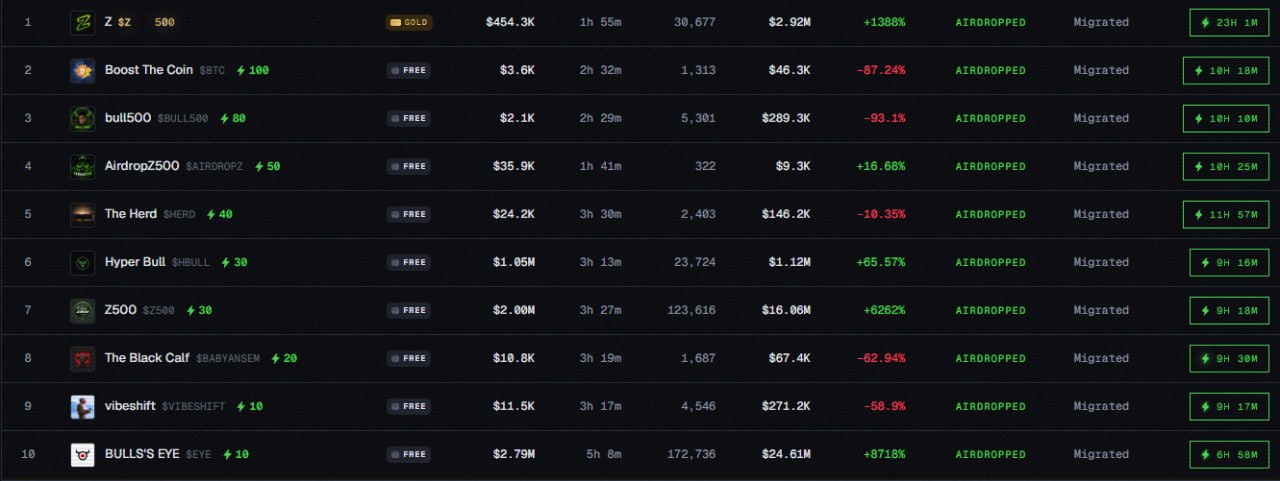Click the lightning 100 boost count
This screenshot has height=481, width=1280.
click(252, 70)
